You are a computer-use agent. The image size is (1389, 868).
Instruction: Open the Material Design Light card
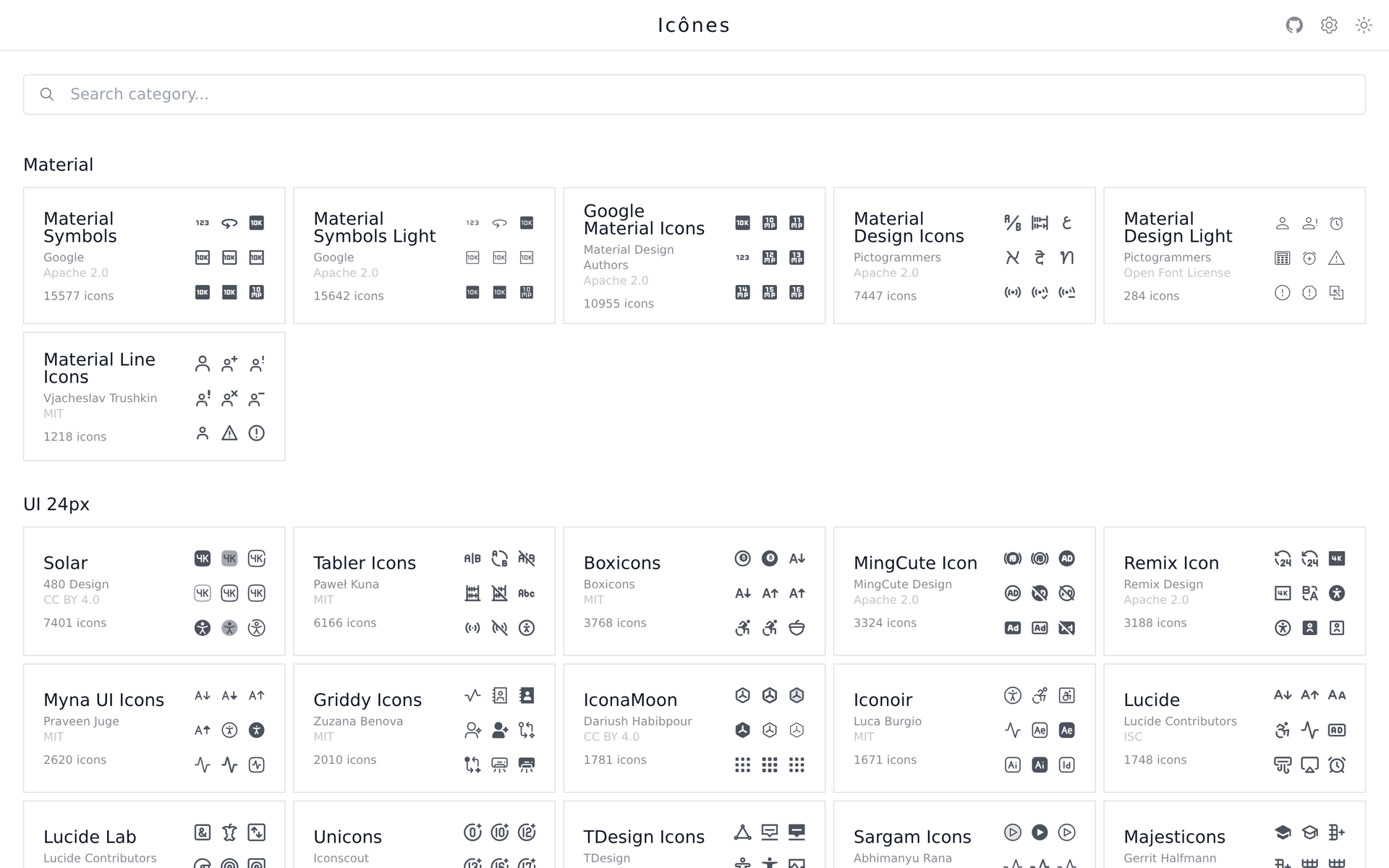pyautogui.click(x=1234, y=255)
